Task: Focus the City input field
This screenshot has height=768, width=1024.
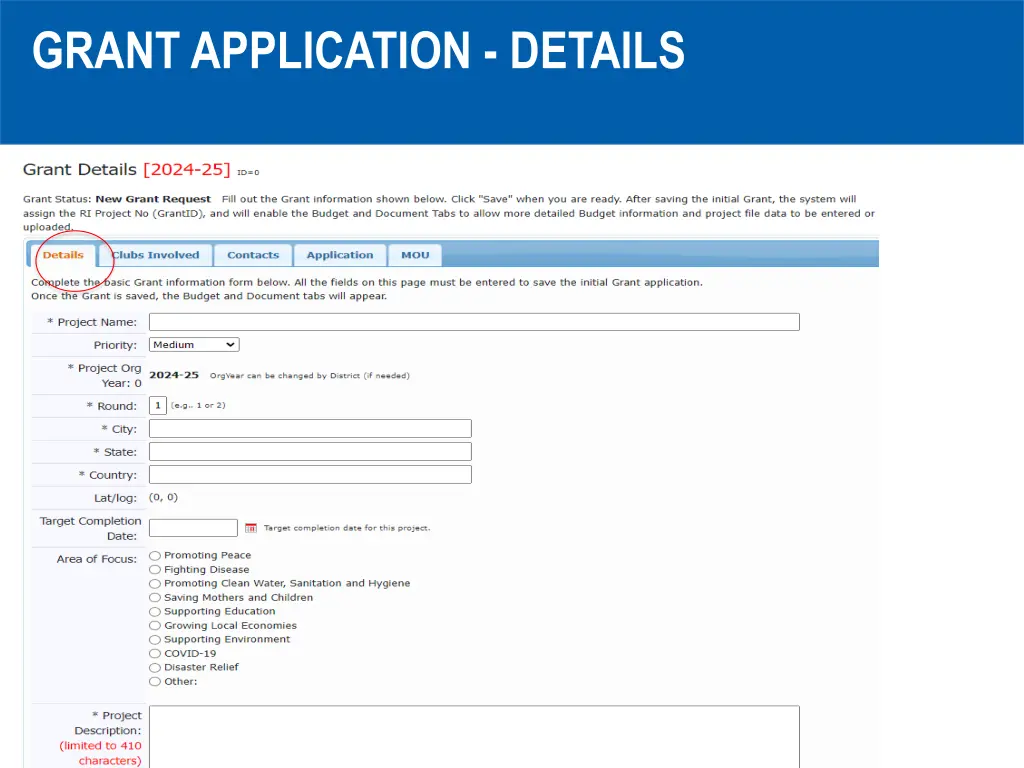Action: pyautogui.click(x=310, y=429)
